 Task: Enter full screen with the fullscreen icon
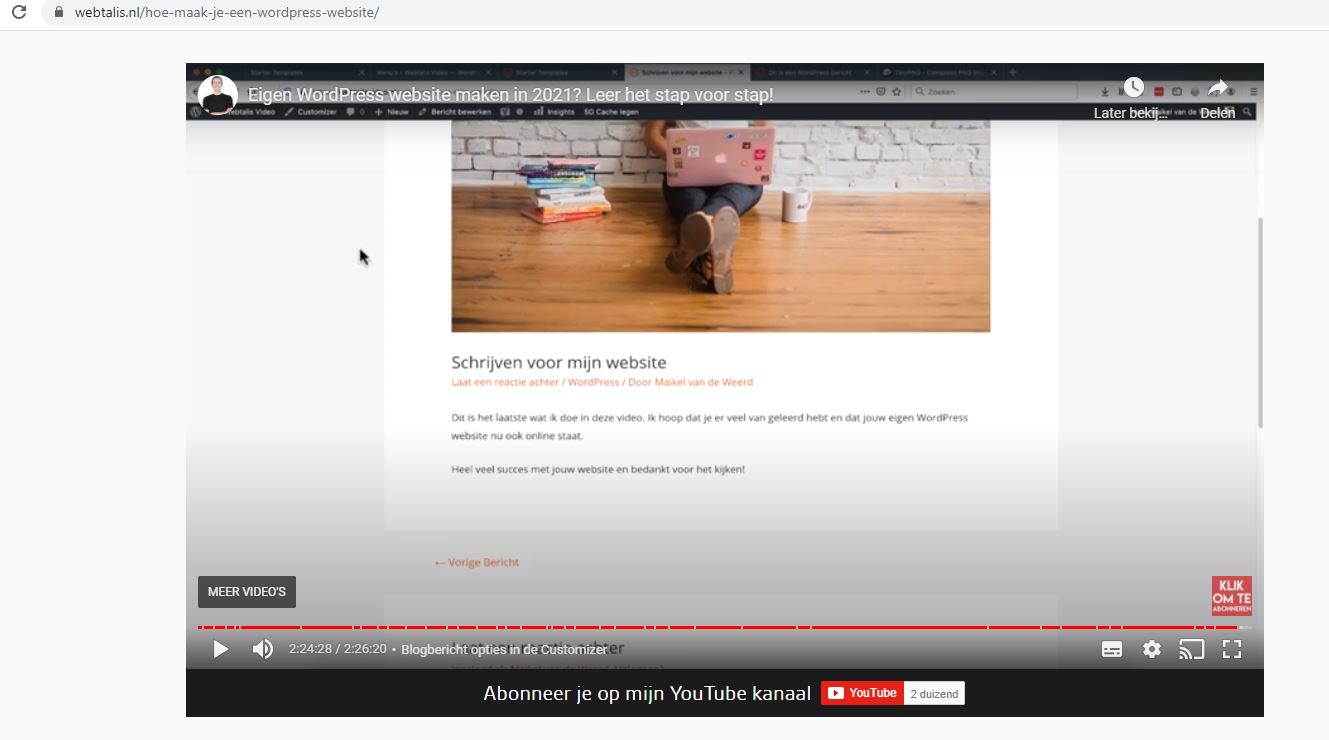click(1232, 649)
